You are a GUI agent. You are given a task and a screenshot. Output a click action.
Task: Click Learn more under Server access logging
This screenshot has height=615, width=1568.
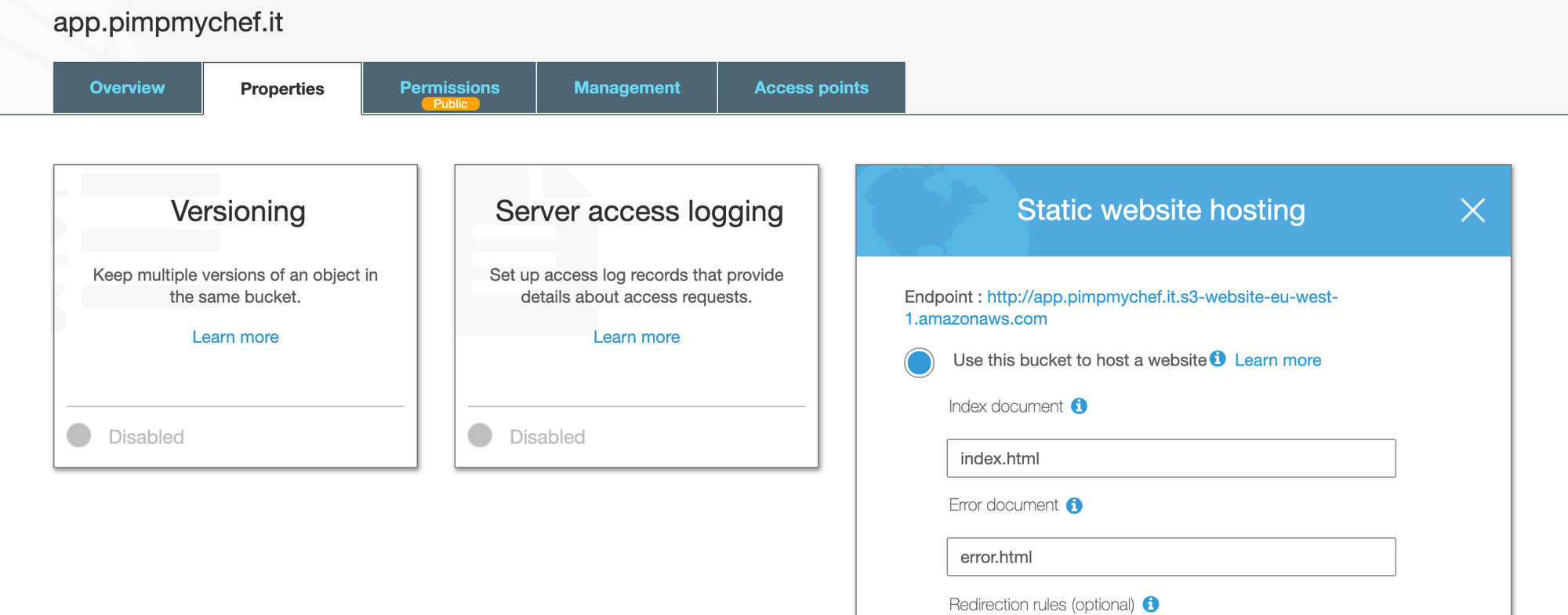coord(636,337)
